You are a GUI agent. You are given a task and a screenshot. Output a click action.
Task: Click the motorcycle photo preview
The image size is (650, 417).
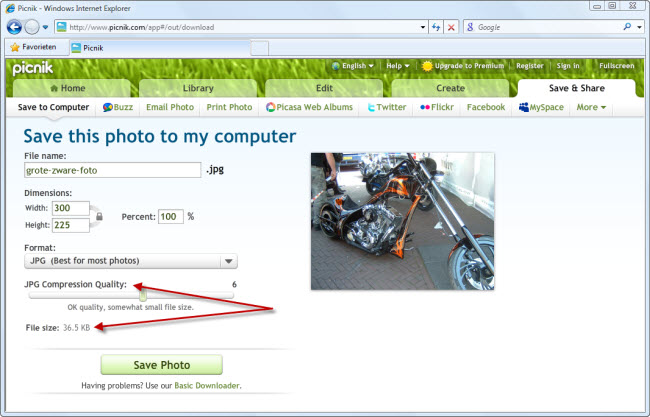403,221
